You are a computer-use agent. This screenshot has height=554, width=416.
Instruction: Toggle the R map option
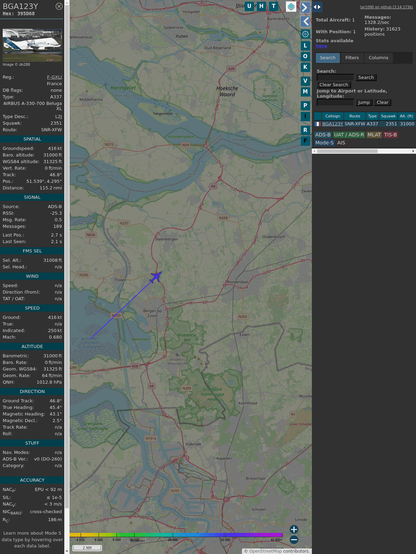tap(305, 130)
